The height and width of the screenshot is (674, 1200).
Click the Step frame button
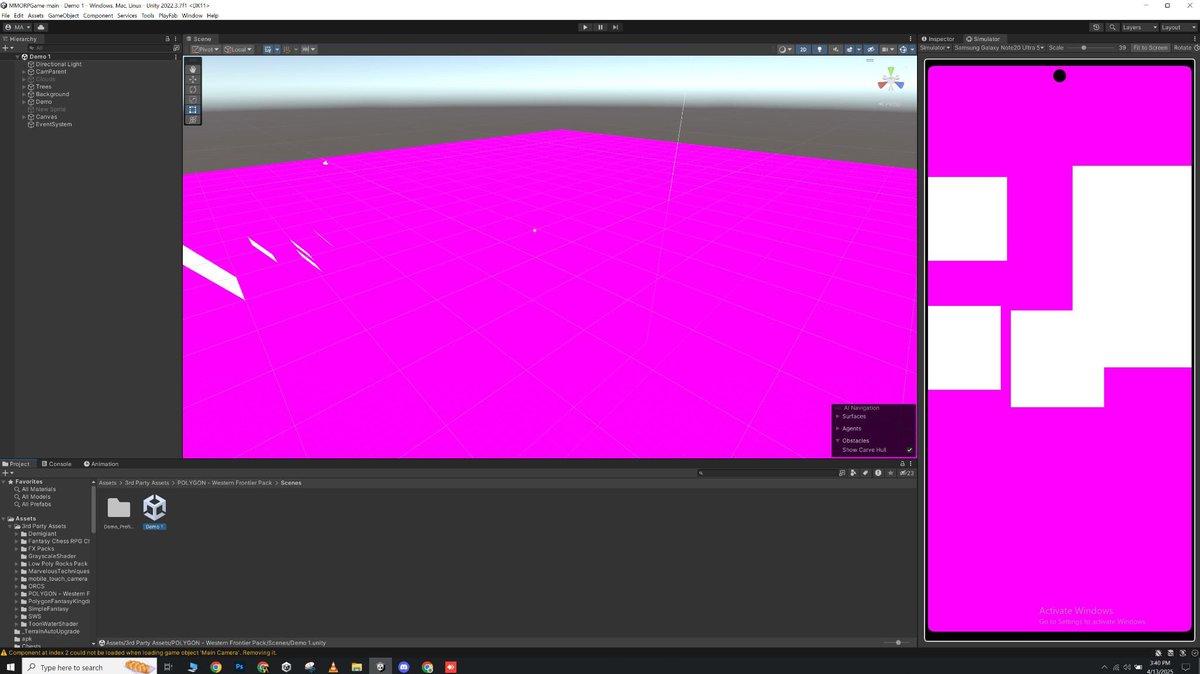pyautogui.click(x=615, y=27)
